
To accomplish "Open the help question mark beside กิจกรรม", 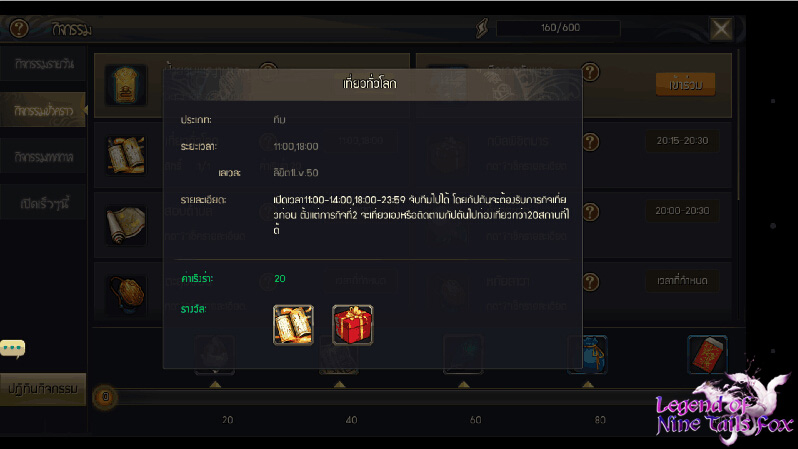I will [x=19, y=29].
